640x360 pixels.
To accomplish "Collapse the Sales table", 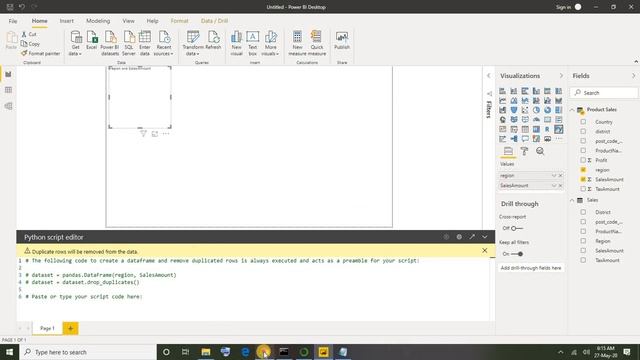I will [x=572, y=200].
